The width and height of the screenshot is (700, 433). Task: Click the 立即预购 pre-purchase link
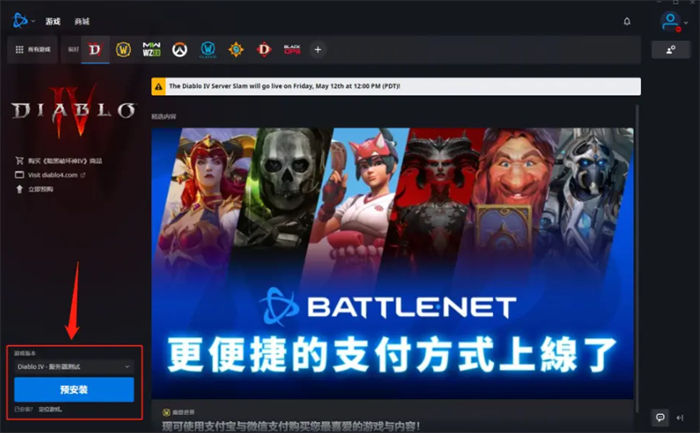(x=41, y=189)
